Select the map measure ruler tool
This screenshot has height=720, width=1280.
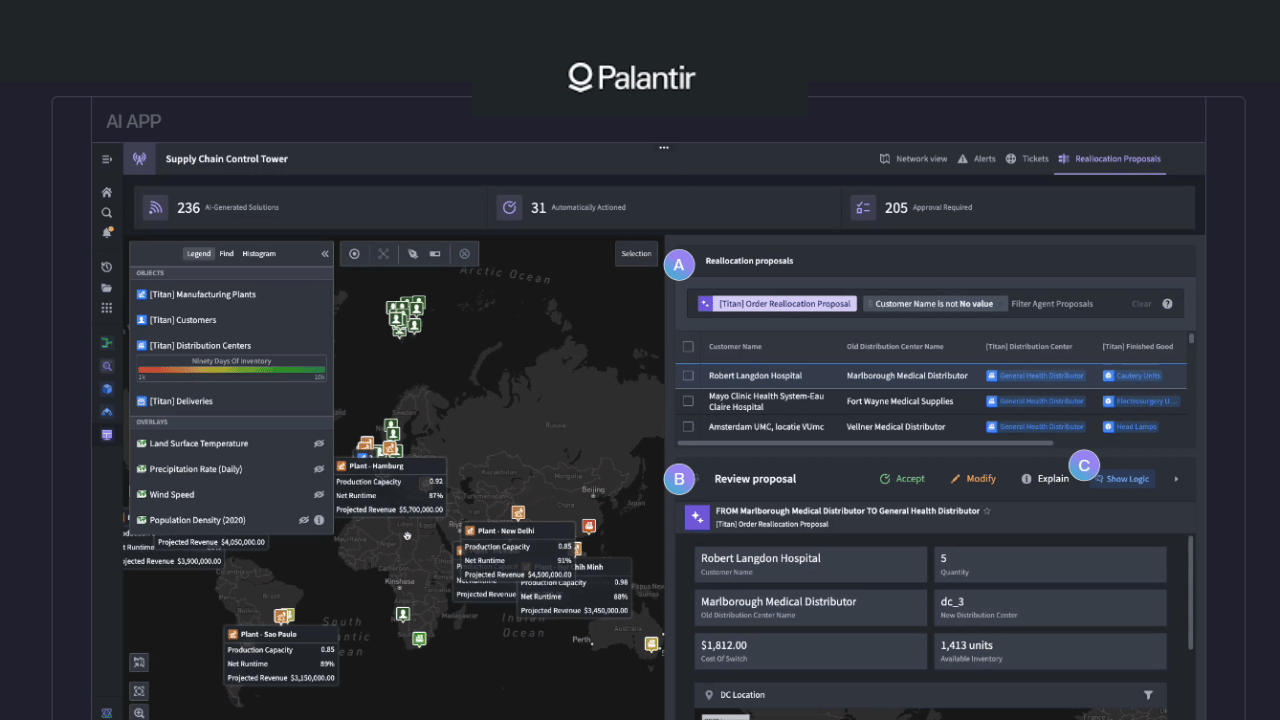[x=435, y=254]
